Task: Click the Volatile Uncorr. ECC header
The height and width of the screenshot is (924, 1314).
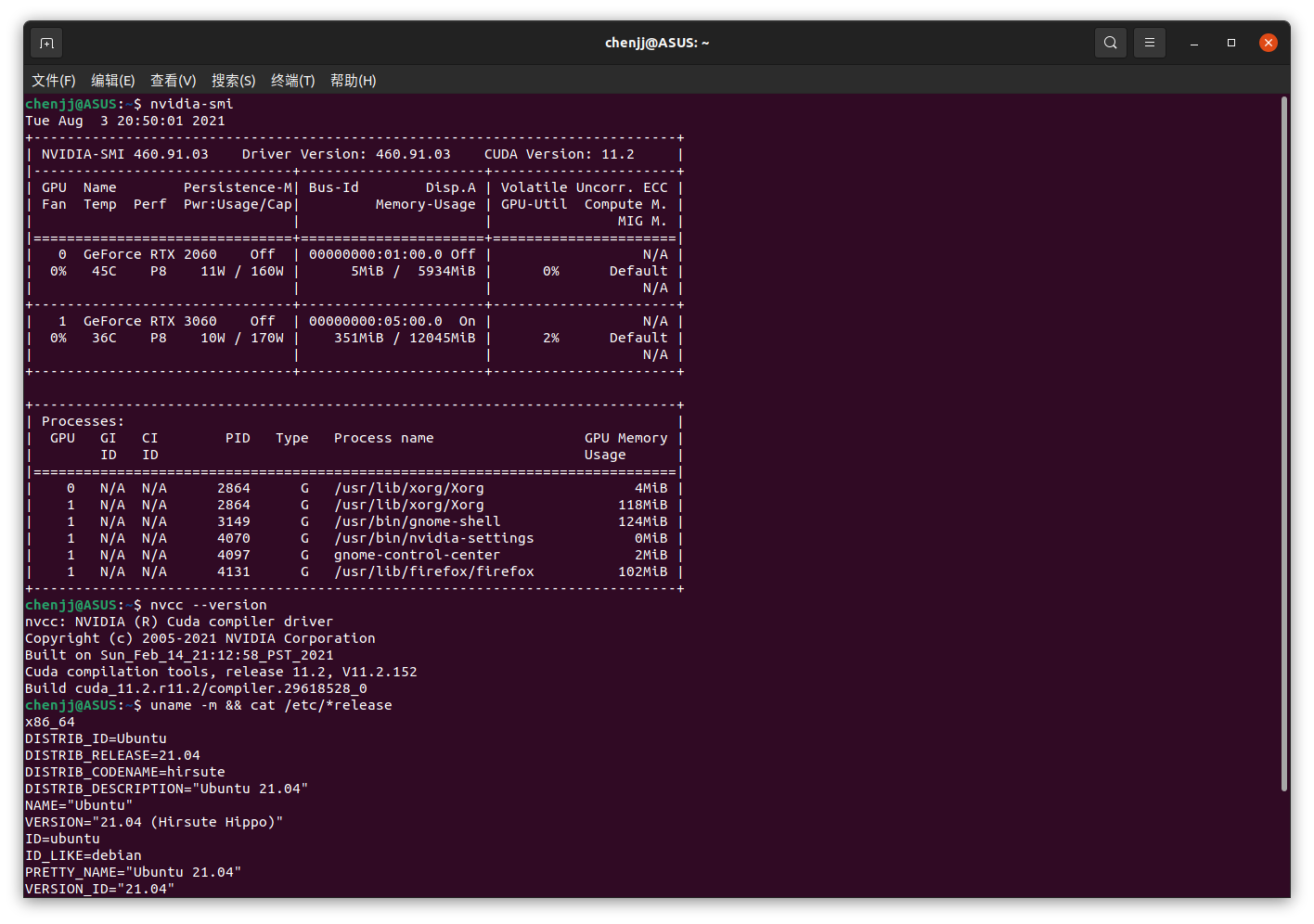Action: pos(585,187)
